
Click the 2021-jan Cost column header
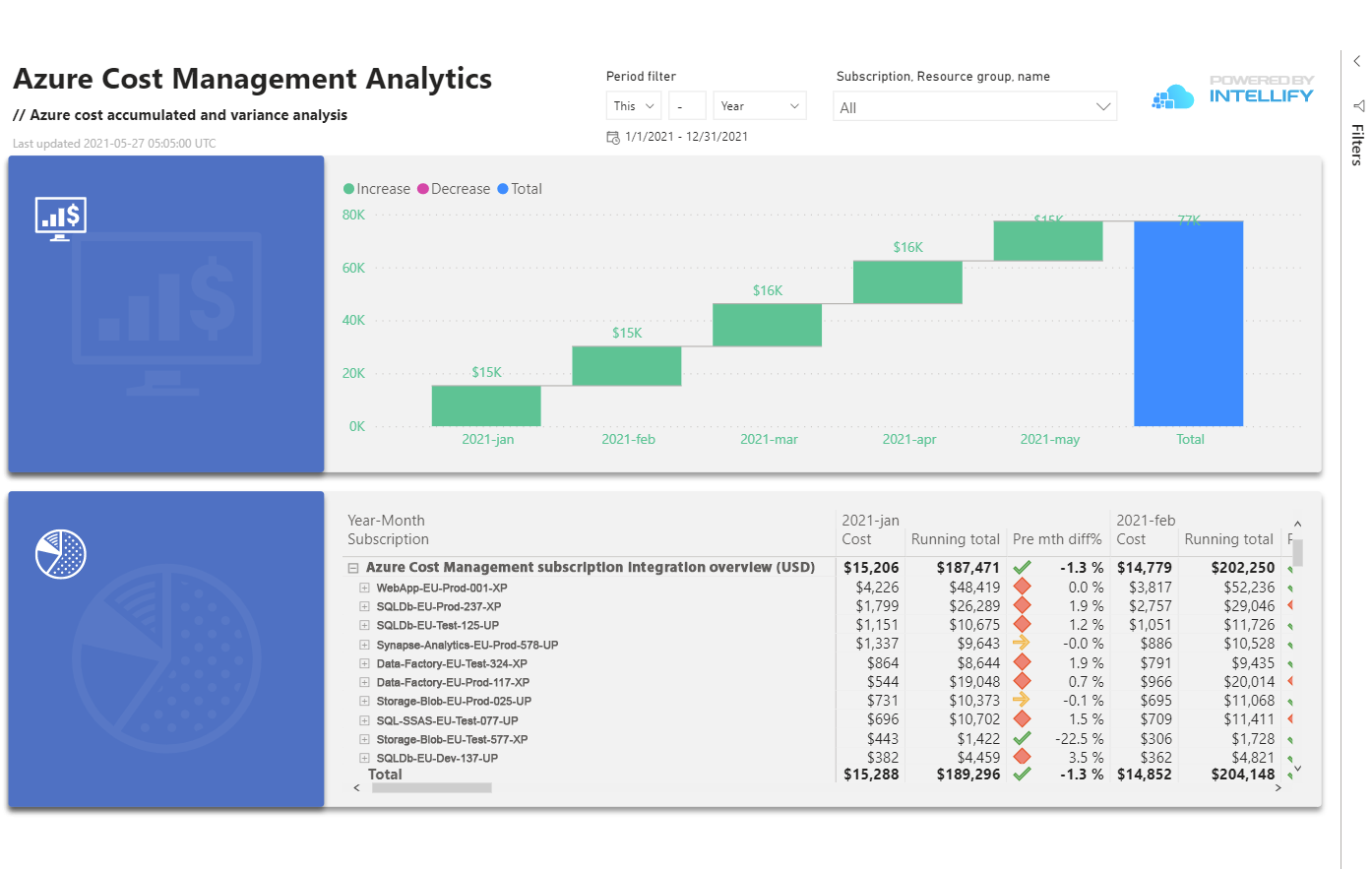click(856, 539)
